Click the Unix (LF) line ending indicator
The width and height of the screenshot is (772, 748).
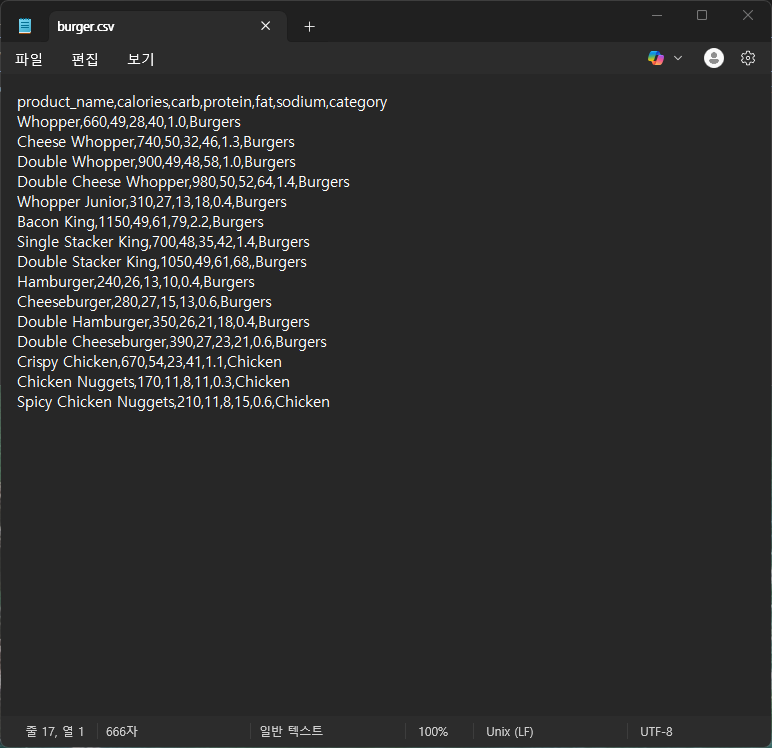510,732
